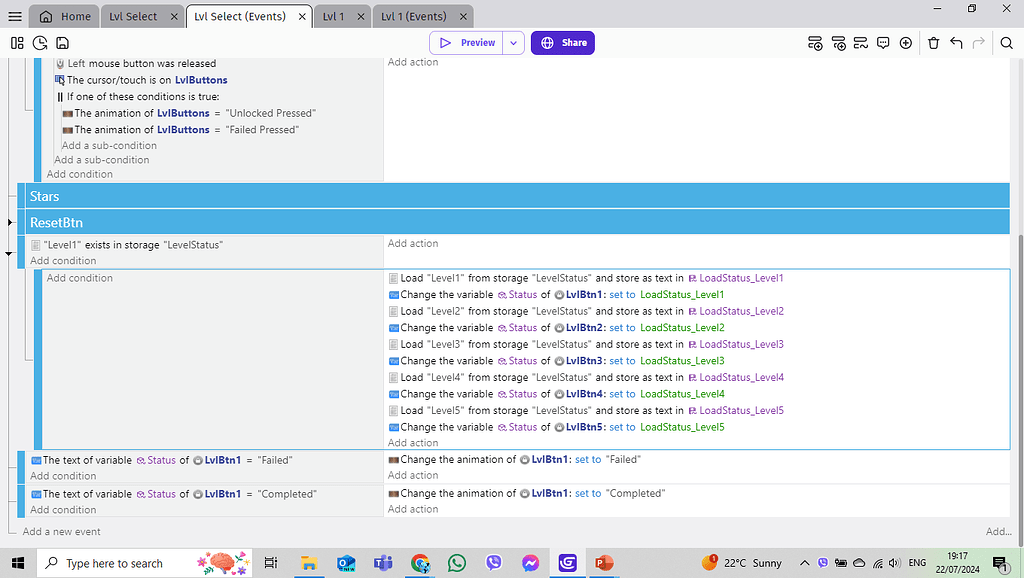The image size is (1024, 578).
Task: Collapse the ResetBtn group expander arrow
Action: (x=9, y=221)
